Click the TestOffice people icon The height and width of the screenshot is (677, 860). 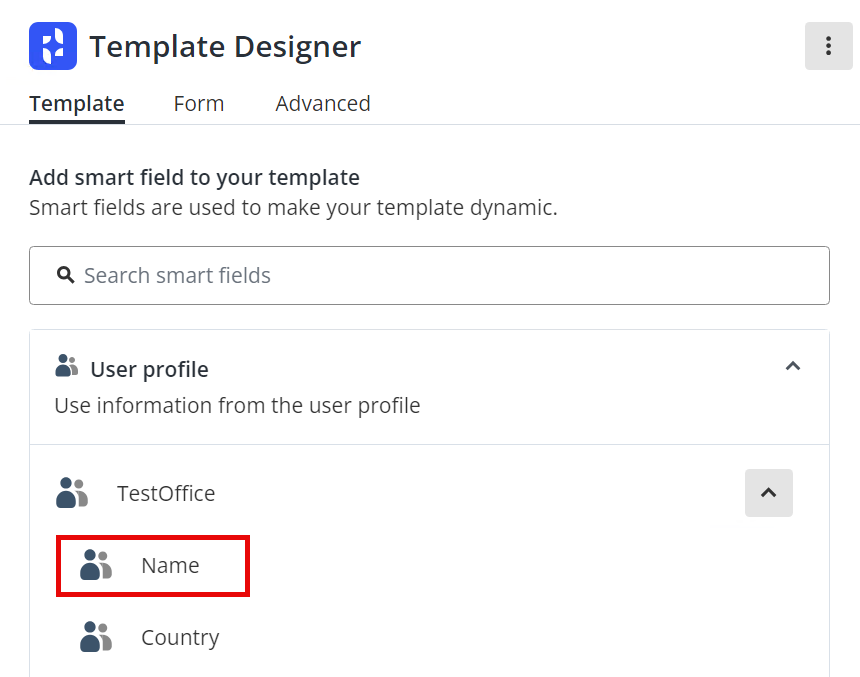point(72,493)
